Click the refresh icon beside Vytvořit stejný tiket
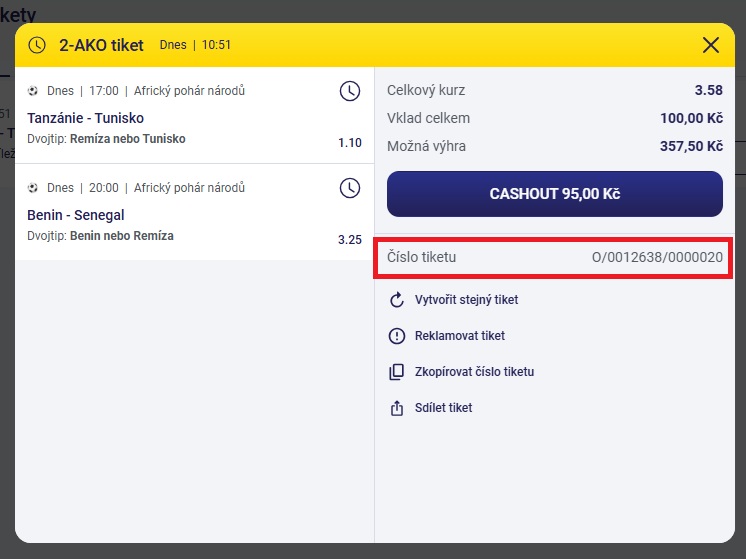746x559 pixels. pos(396,300)
